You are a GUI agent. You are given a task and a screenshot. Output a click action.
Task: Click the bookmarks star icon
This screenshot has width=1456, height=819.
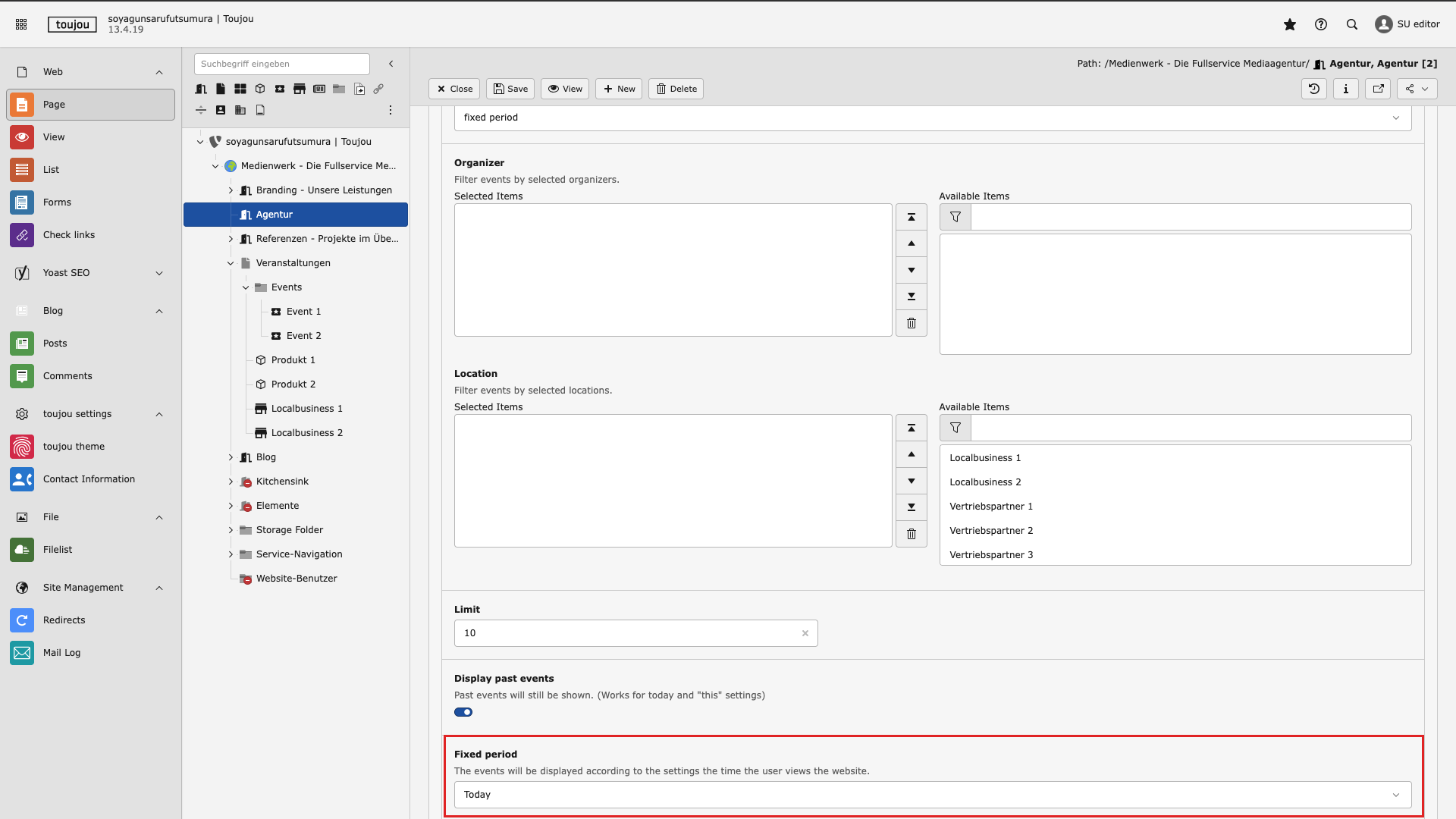pos(1289,24)
